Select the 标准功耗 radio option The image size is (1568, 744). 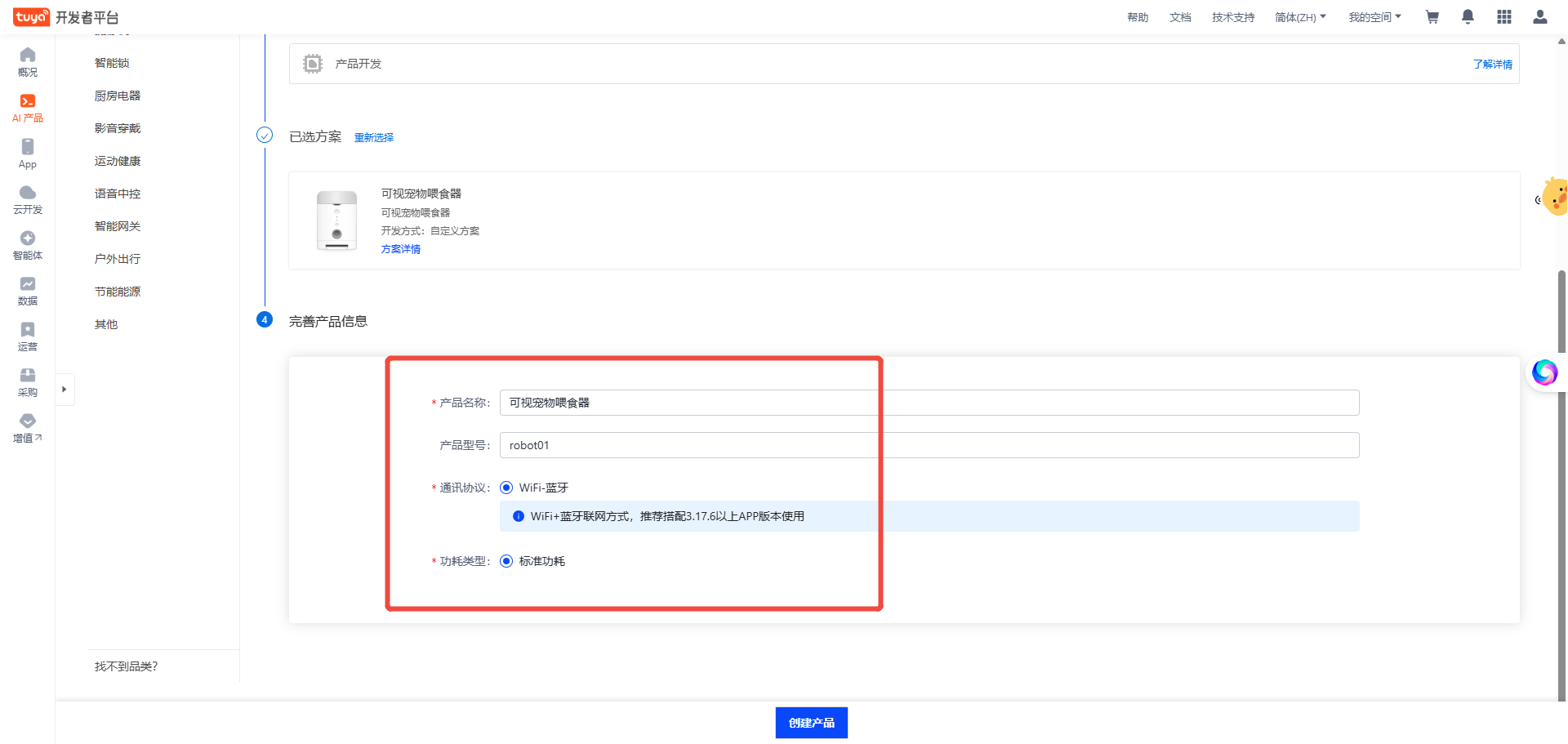coord(506,561)
